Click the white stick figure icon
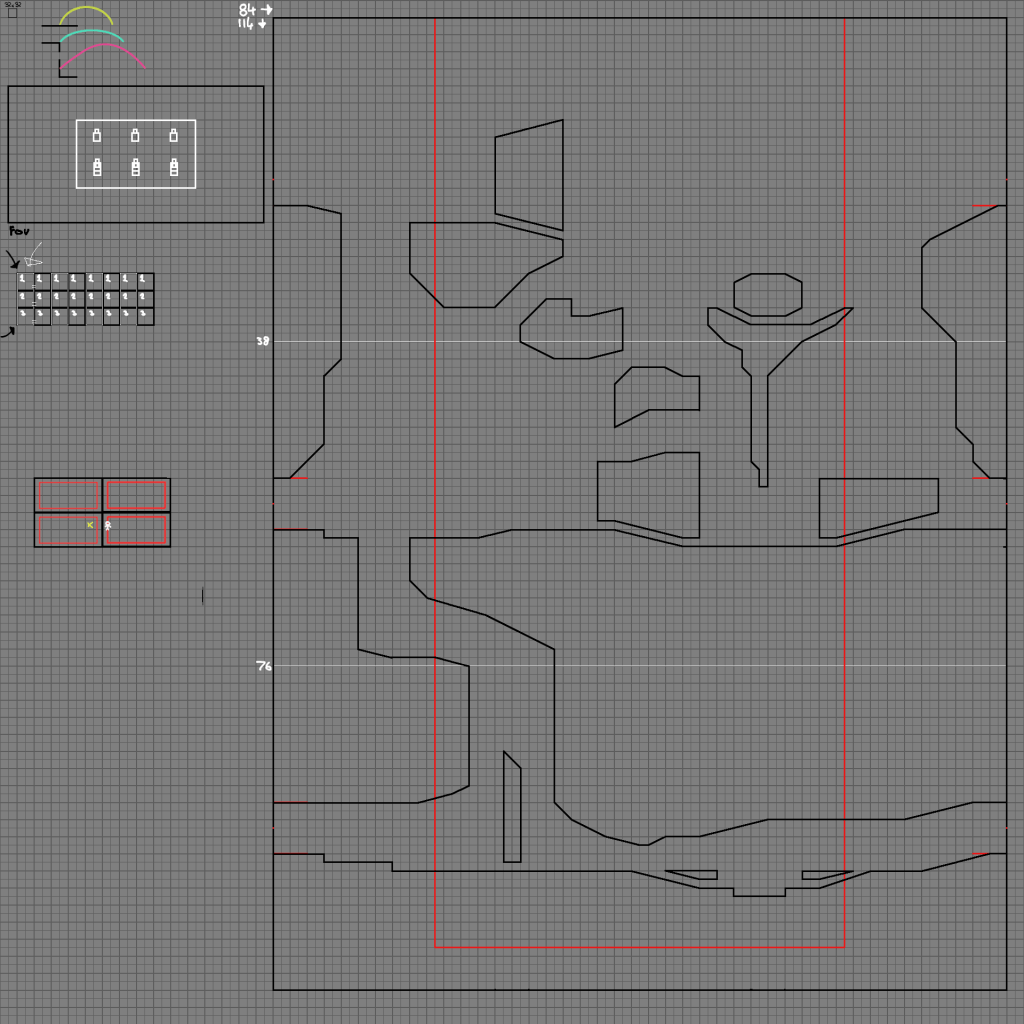The height and width of the screenshot is (1024, 1024). (x=108, y=525)
